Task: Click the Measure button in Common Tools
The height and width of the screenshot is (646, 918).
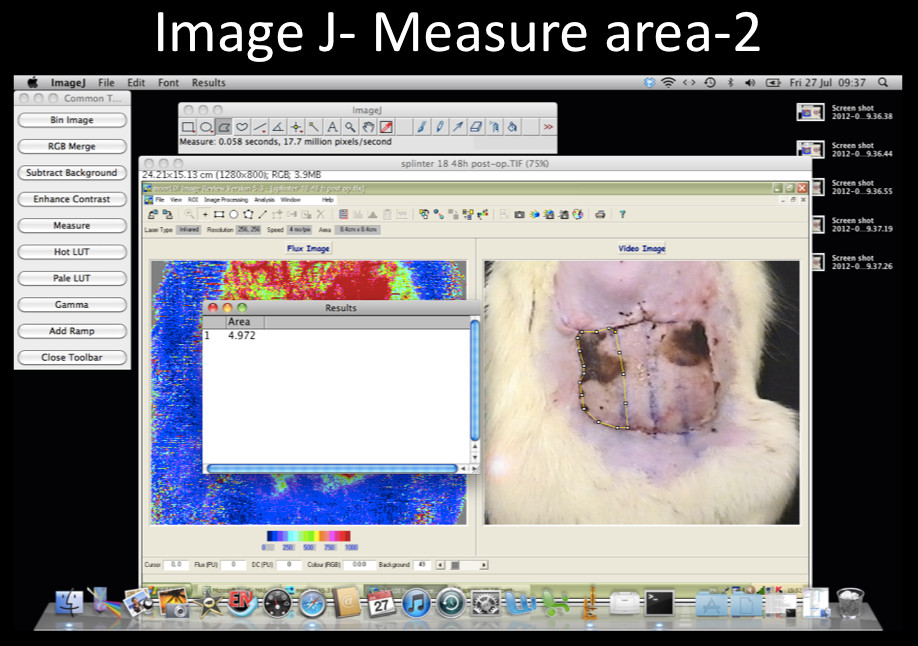Action: pyautogui.click(x=72, y=225)
